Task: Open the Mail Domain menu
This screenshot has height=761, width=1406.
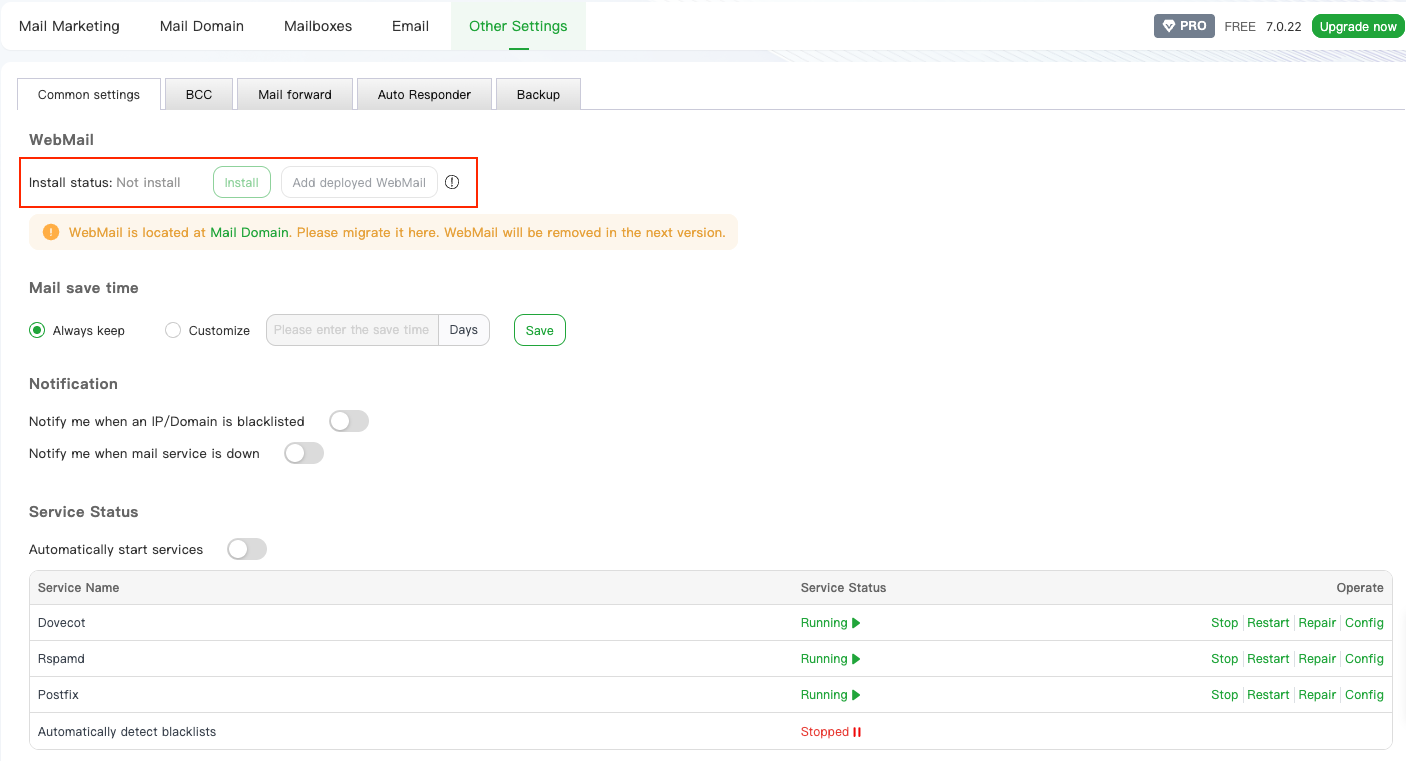Action: [202, 26]
